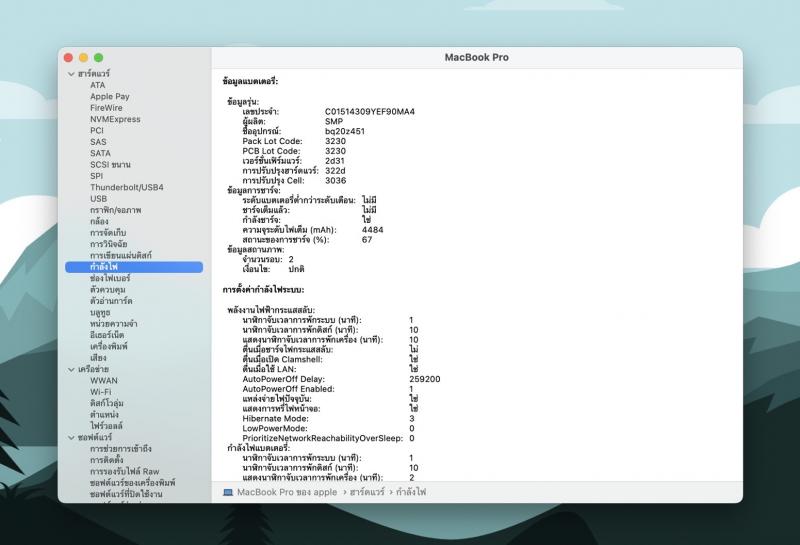Click MacBook Pro ของ apple in the path bar
The height and width of the screenshot is (545, 800).
click(x=287, y=492)
